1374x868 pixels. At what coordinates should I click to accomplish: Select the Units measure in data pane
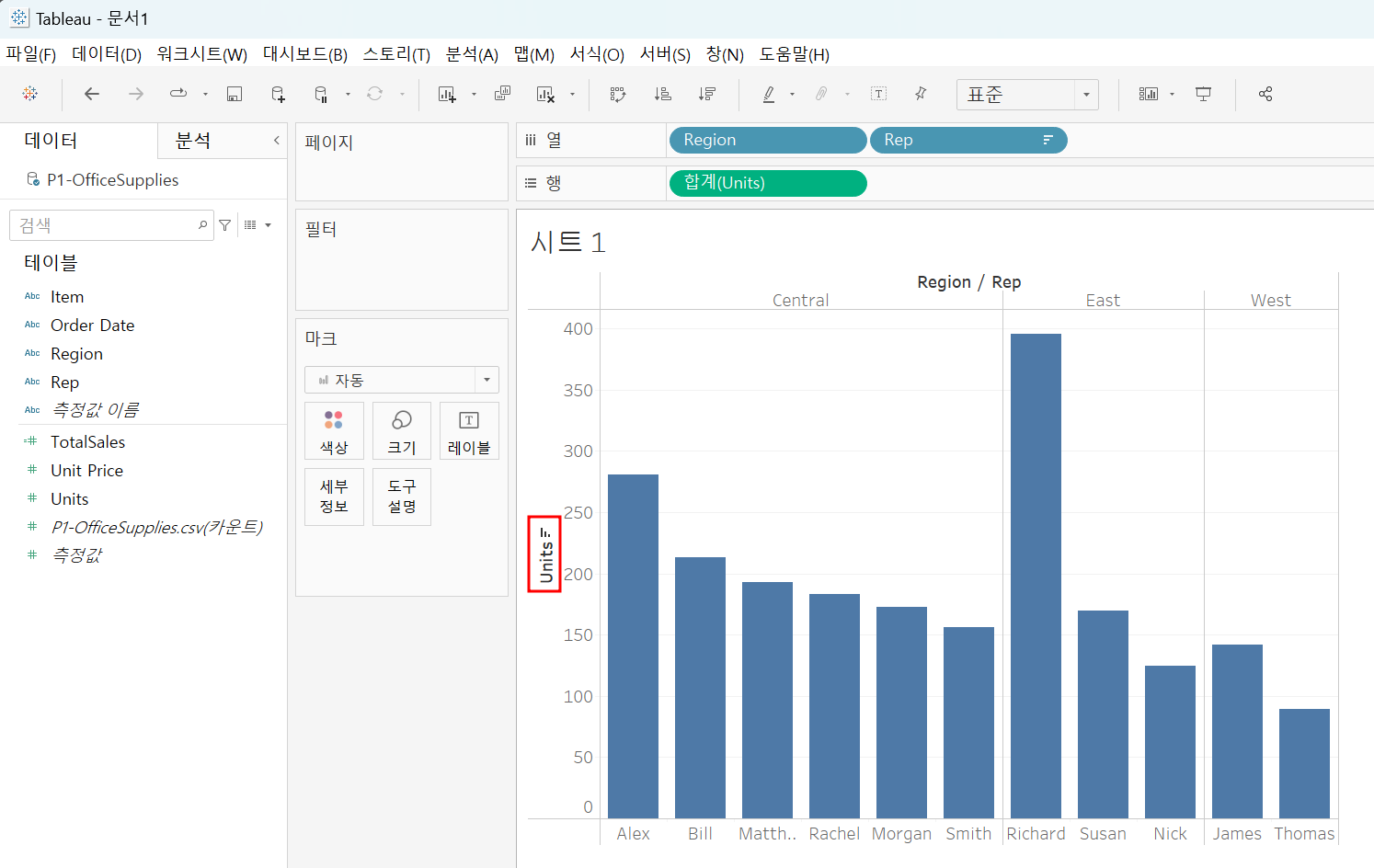(x=69, y=499)
